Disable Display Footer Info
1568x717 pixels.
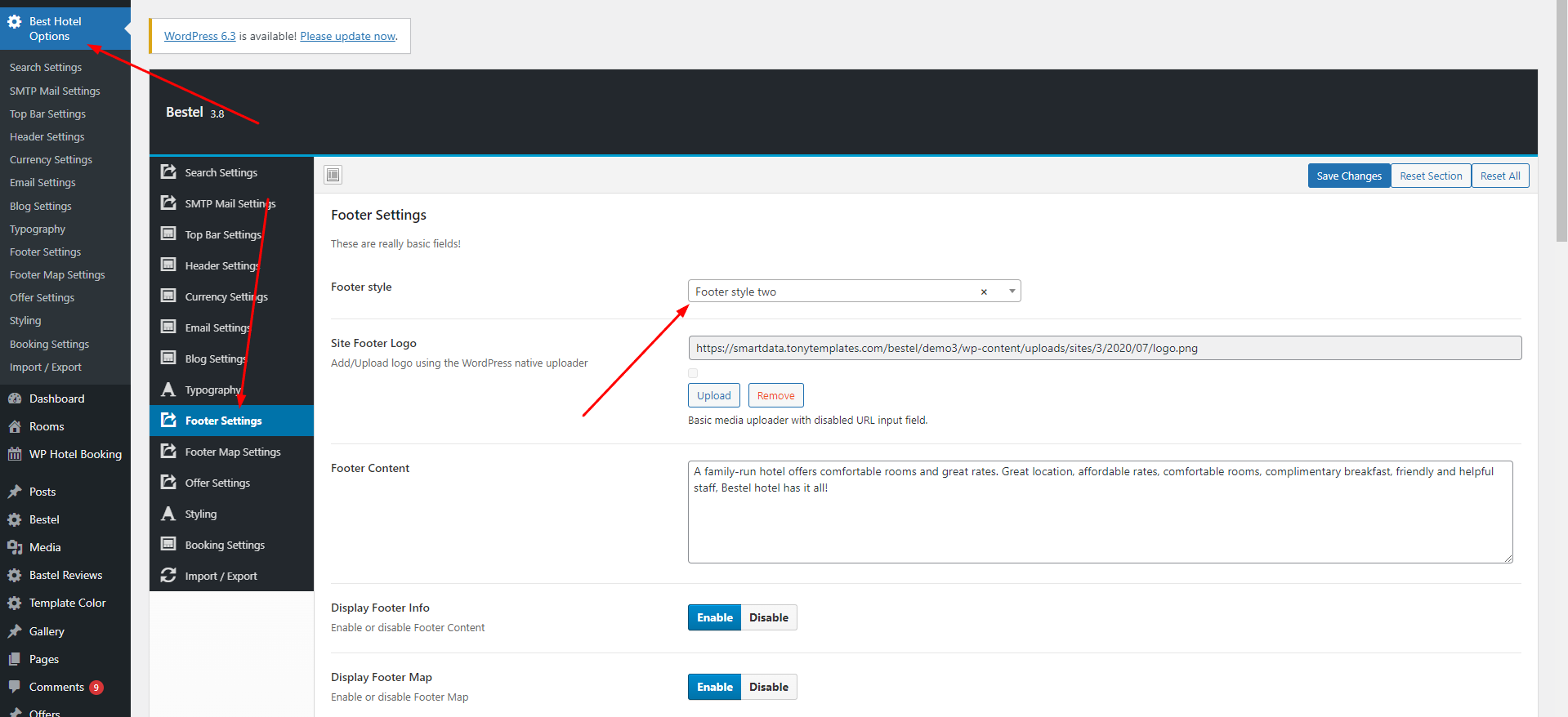tap(769, 617)
